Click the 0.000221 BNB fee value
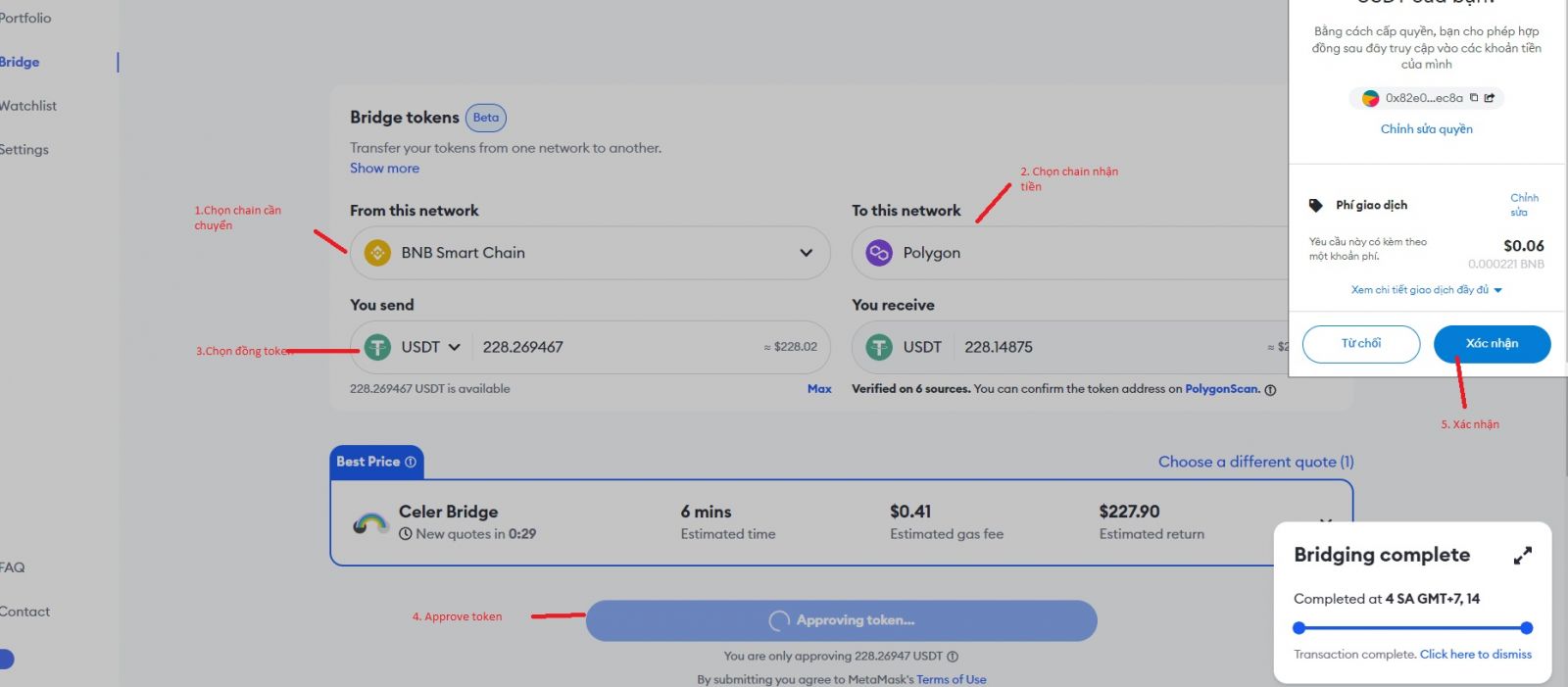Image resolution: width=1568 pixels, height=687 pixels. click(1505, 265)
